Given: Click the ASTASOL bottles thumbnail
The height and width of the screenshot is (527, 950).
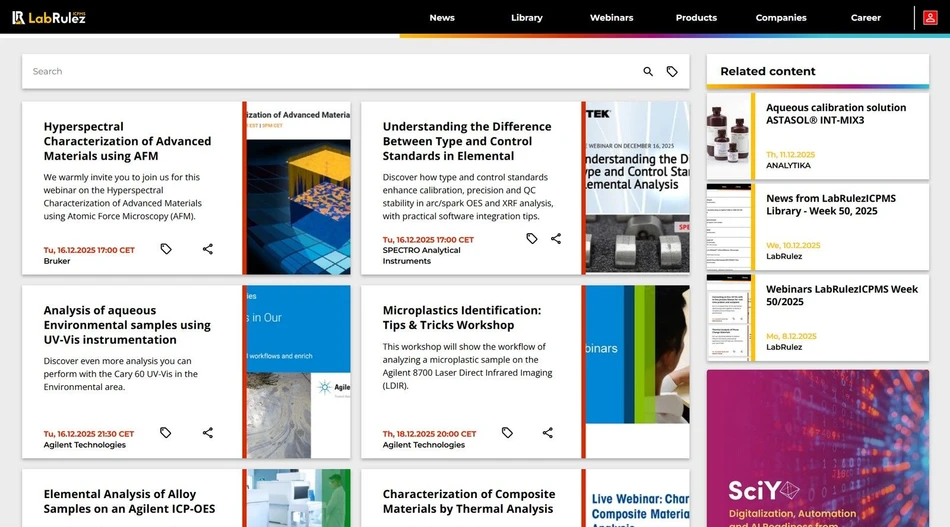Looking at the screenshot, I should [729, 136].
